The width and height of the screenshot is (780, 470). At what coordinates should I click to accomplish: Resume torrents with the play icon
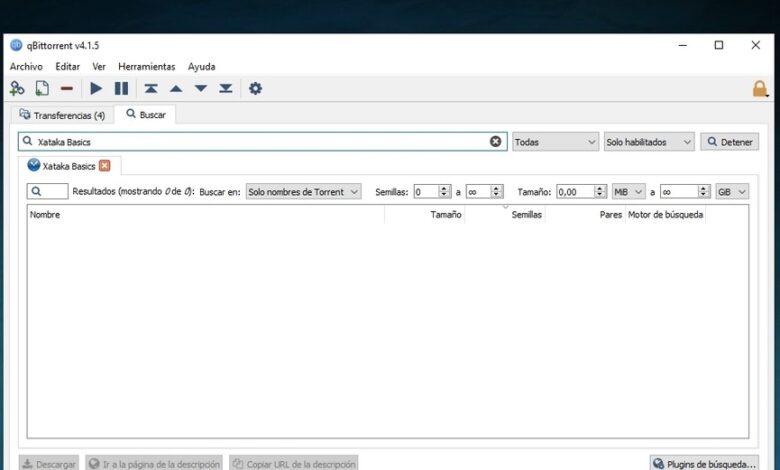point(96,89)
